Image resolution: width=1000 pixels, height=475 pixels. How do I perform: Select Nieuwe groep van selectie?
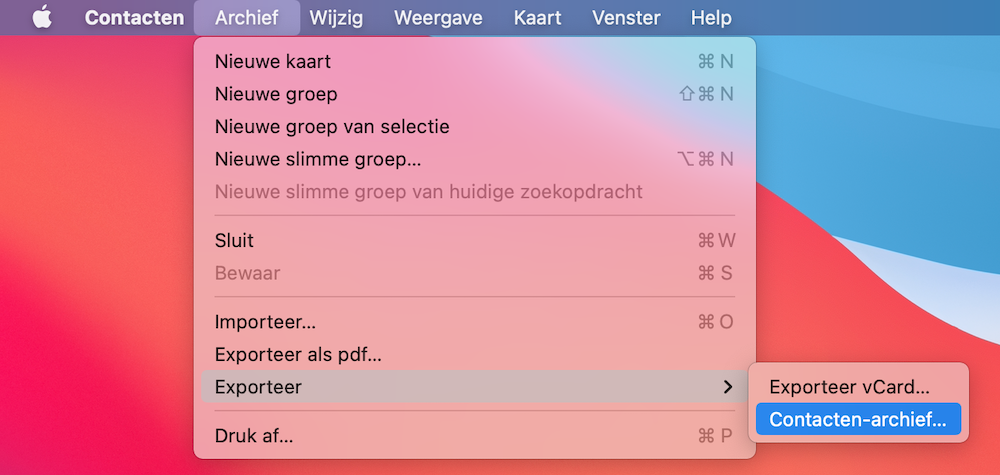(474, 127)
